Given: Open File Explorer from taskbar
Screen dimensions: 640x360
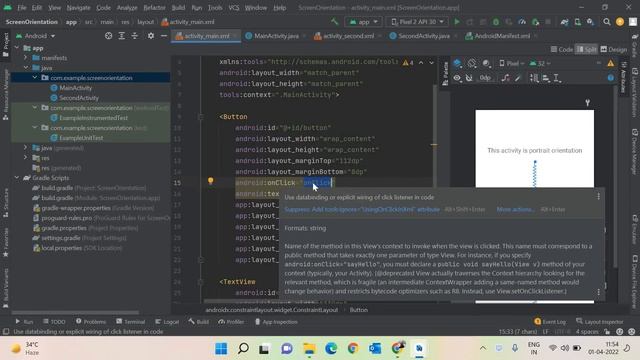Looking at the screenshot, I should tap(309, 349).
